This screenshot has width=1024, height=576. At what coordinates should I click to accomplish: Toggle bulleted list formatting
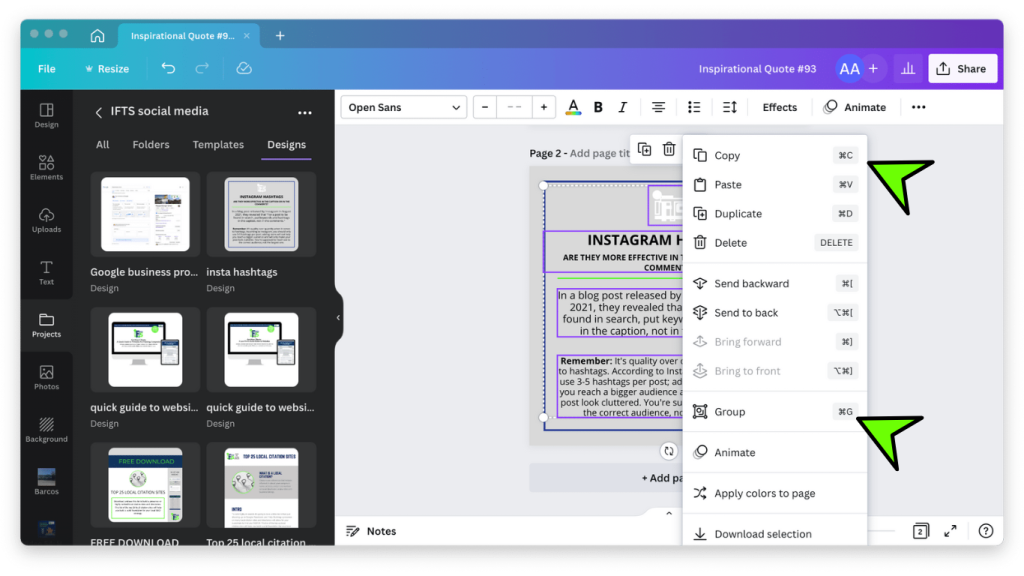(694, 107)
